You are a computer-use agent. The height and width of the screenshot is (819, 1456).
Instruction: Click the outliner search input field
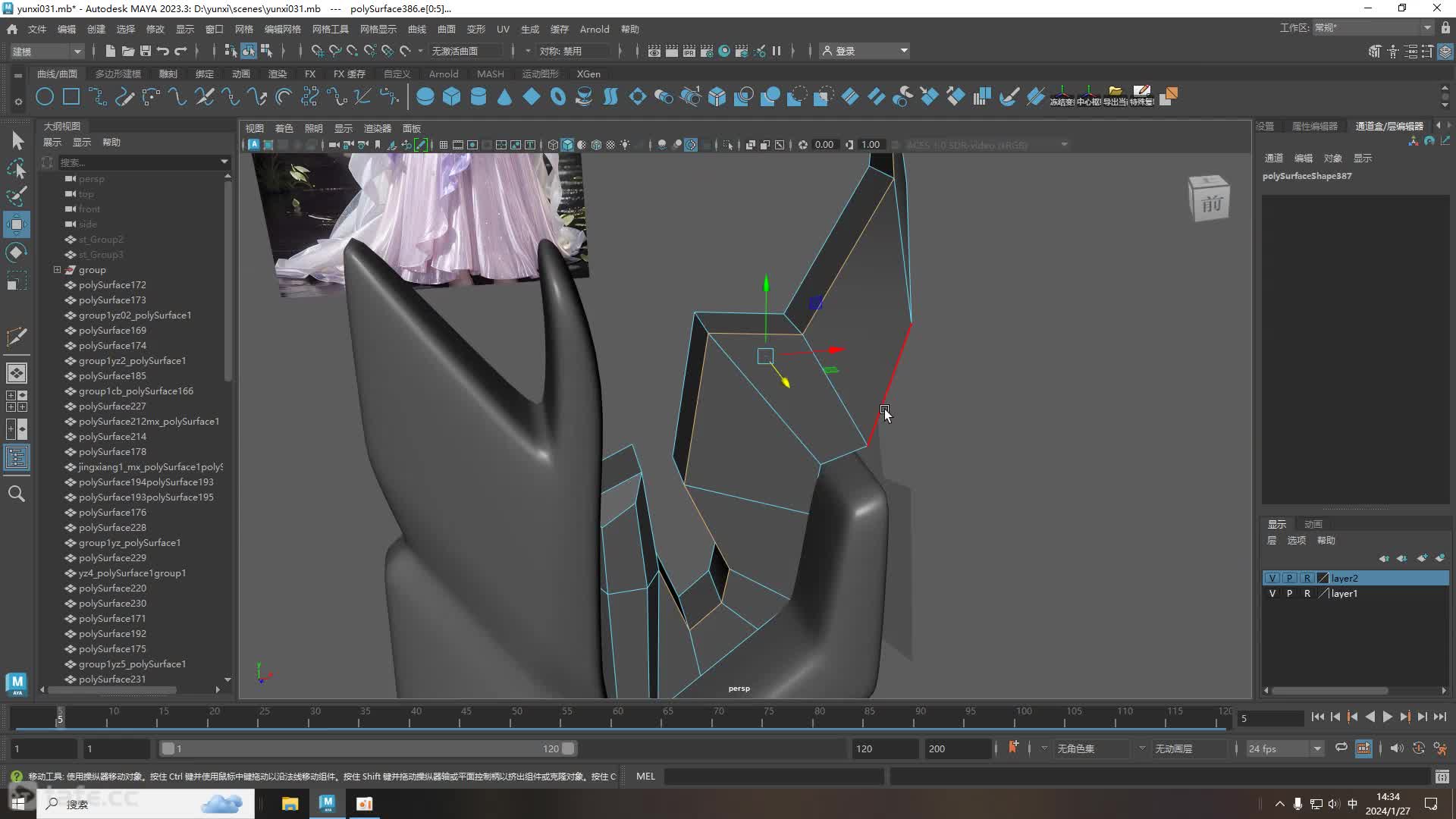(x=138, y=162)
